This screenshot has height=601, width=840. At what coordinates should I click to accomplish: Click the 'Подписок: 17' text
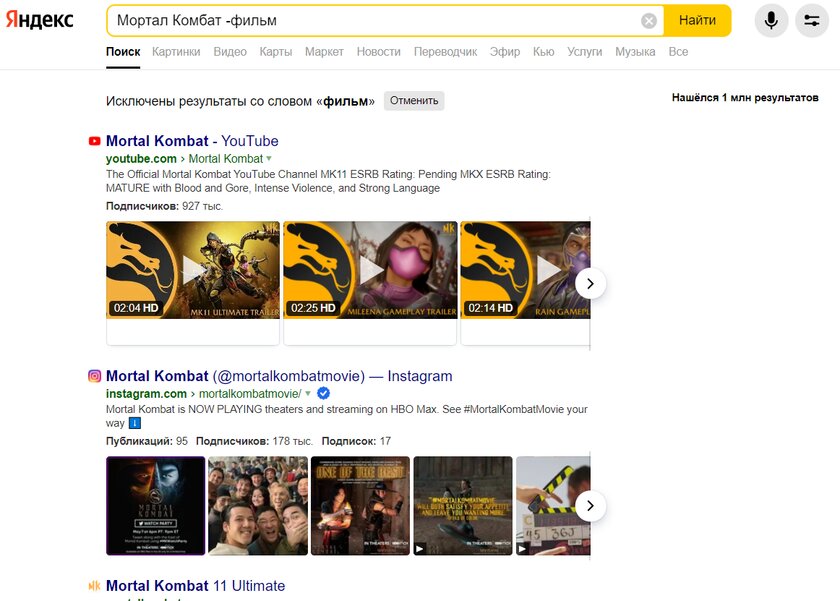(x=356, y=441)
